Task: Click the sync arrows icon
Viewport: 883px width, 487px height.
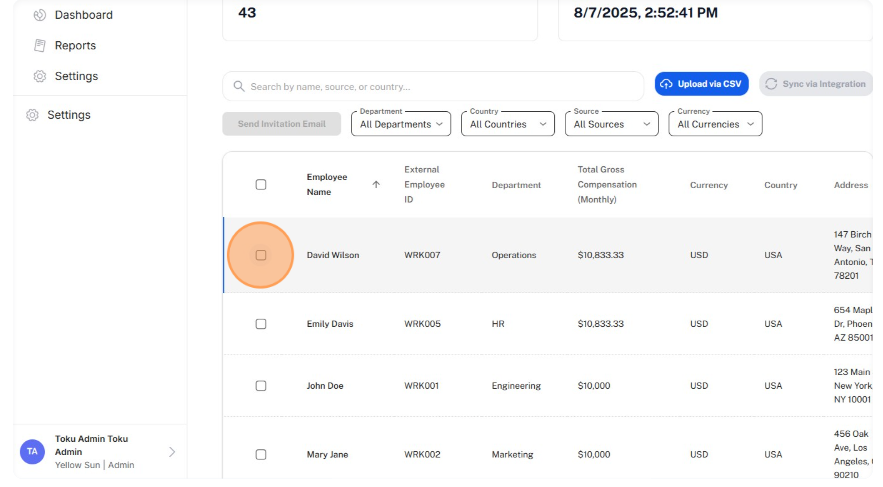Action: point(771,84)
